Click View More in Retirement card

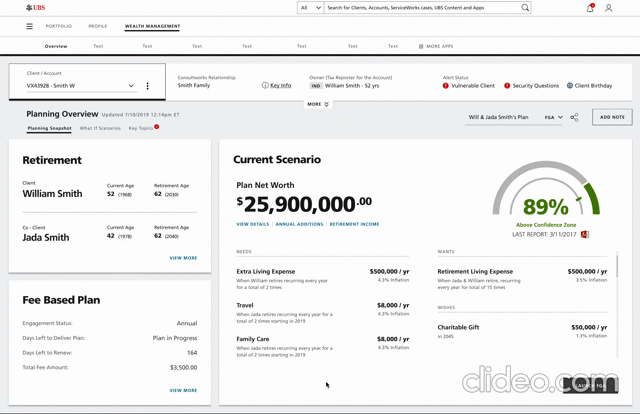[x=183, y=258]
